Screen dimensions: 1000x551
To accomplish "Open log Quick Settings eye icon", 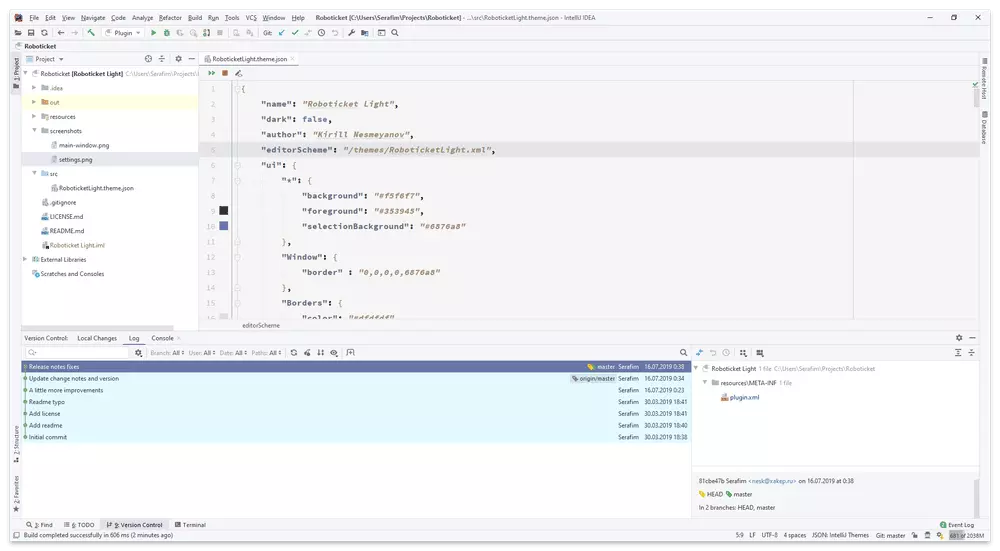I will click(334, 353).
